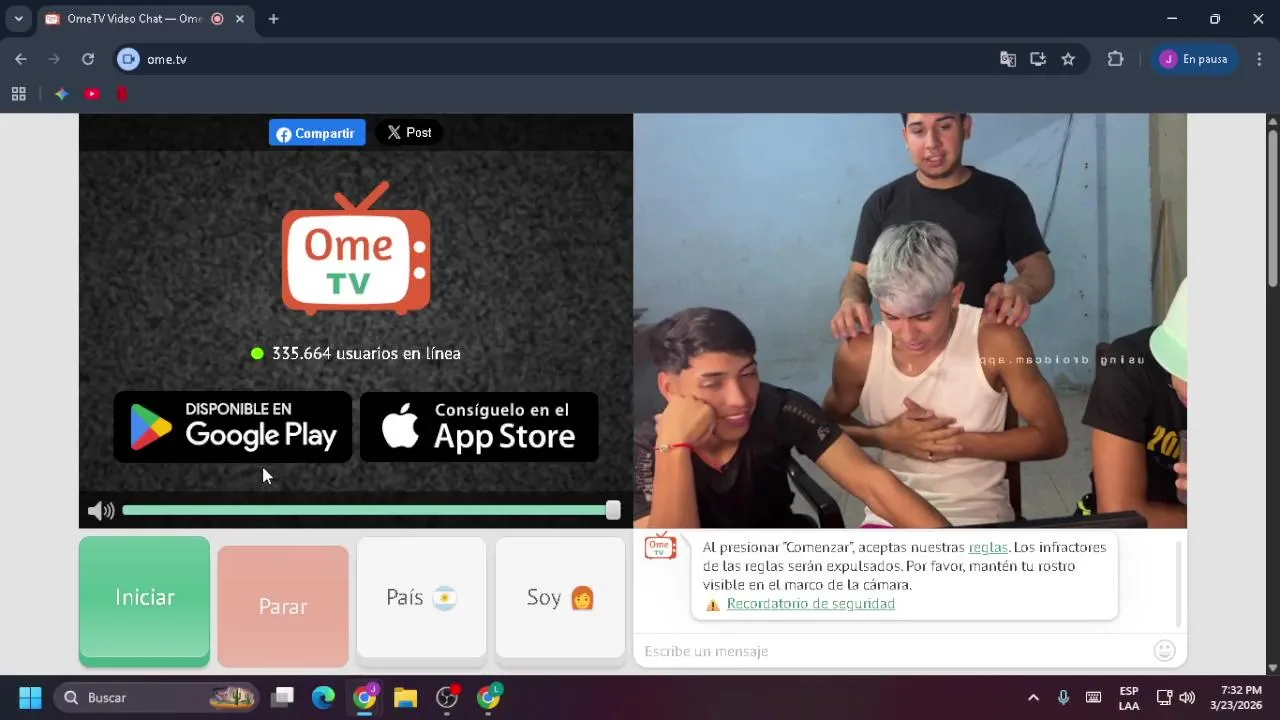The width and height of the screenshot is (1280, 720).
Task: Click the Iniciar green button
Action: tap(144, 600)
